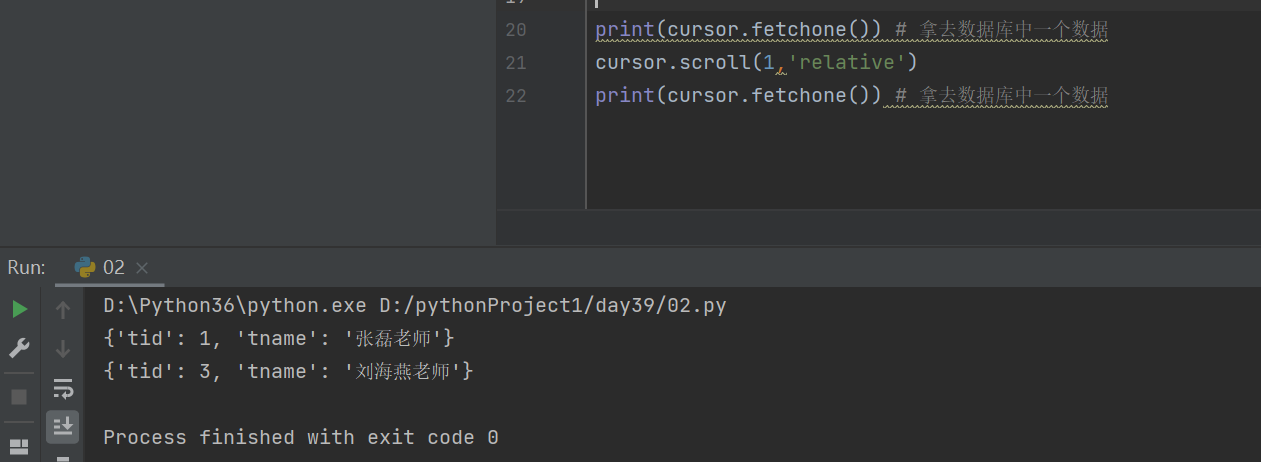Click the output line with tid 3
The width and height of the screenshot is (1261, 462).
[x=288, y=371]
